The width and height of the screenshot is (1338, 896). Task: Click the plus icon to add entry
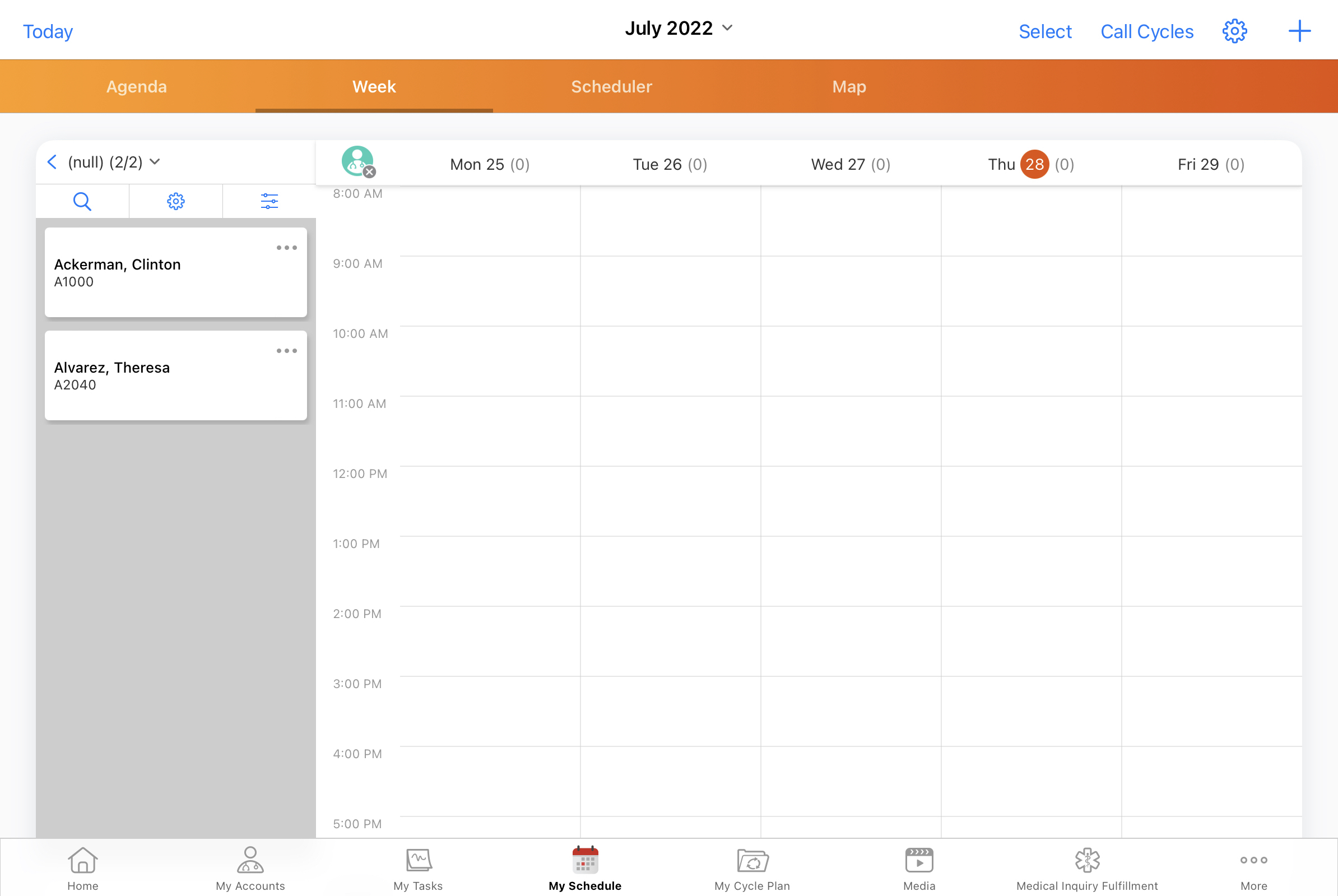point(1299,31)
